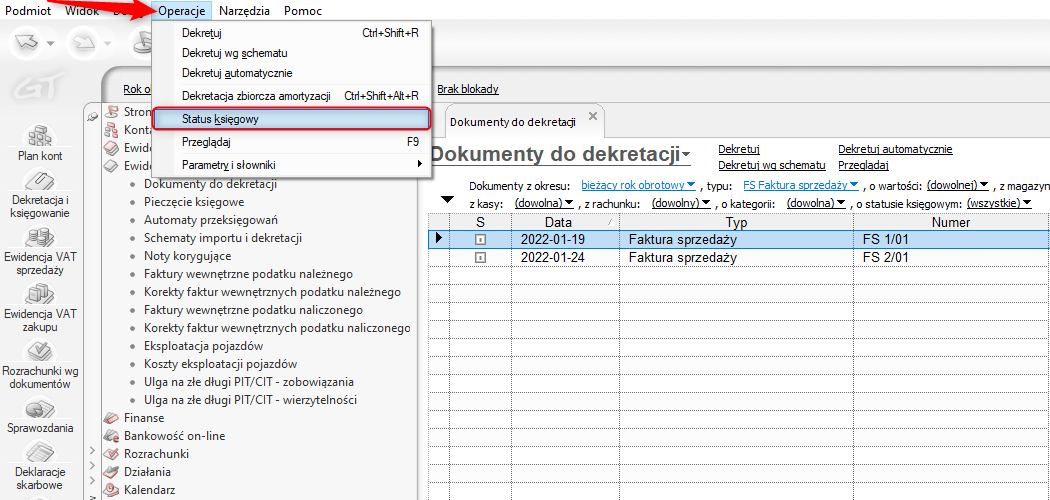Click the Dekretuj automatycznie link
The height and width of the screenshot is (500, 1050).
pyautogui.click(x=894, y=149)
